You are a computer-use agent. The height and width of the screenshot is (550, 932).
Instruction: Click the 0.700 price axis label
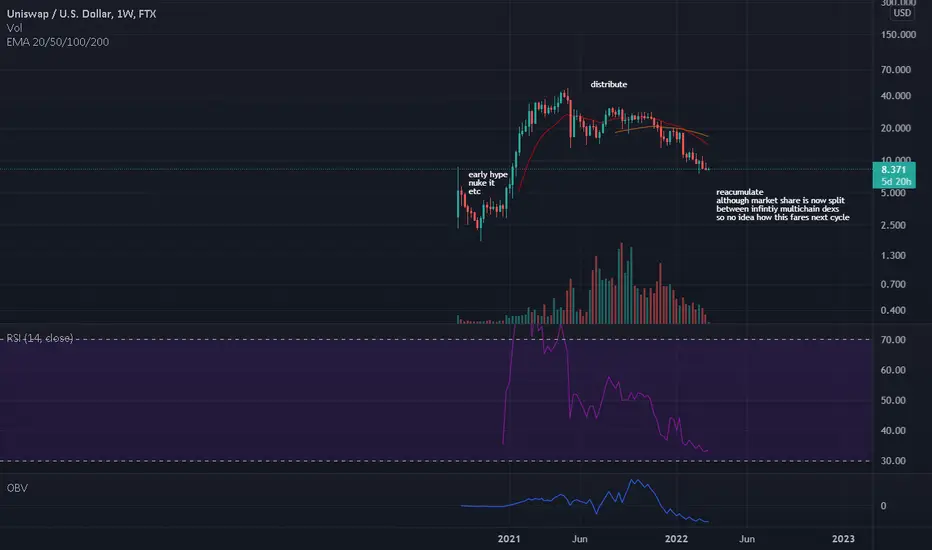[x=893, y=284]
